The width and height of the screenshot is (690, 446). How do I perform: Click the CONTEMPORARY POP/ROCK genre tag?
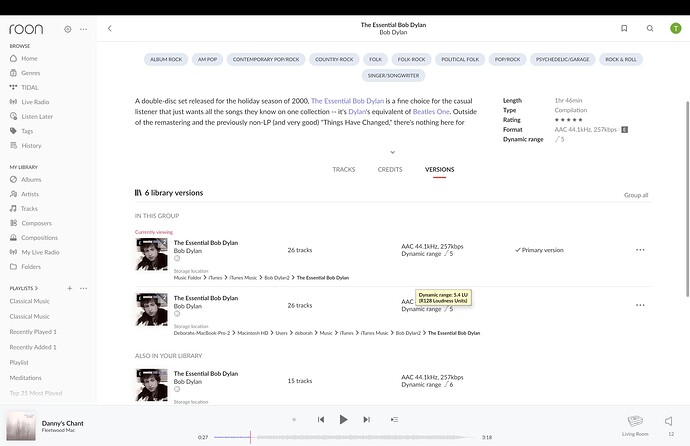(x=266, y=59)
